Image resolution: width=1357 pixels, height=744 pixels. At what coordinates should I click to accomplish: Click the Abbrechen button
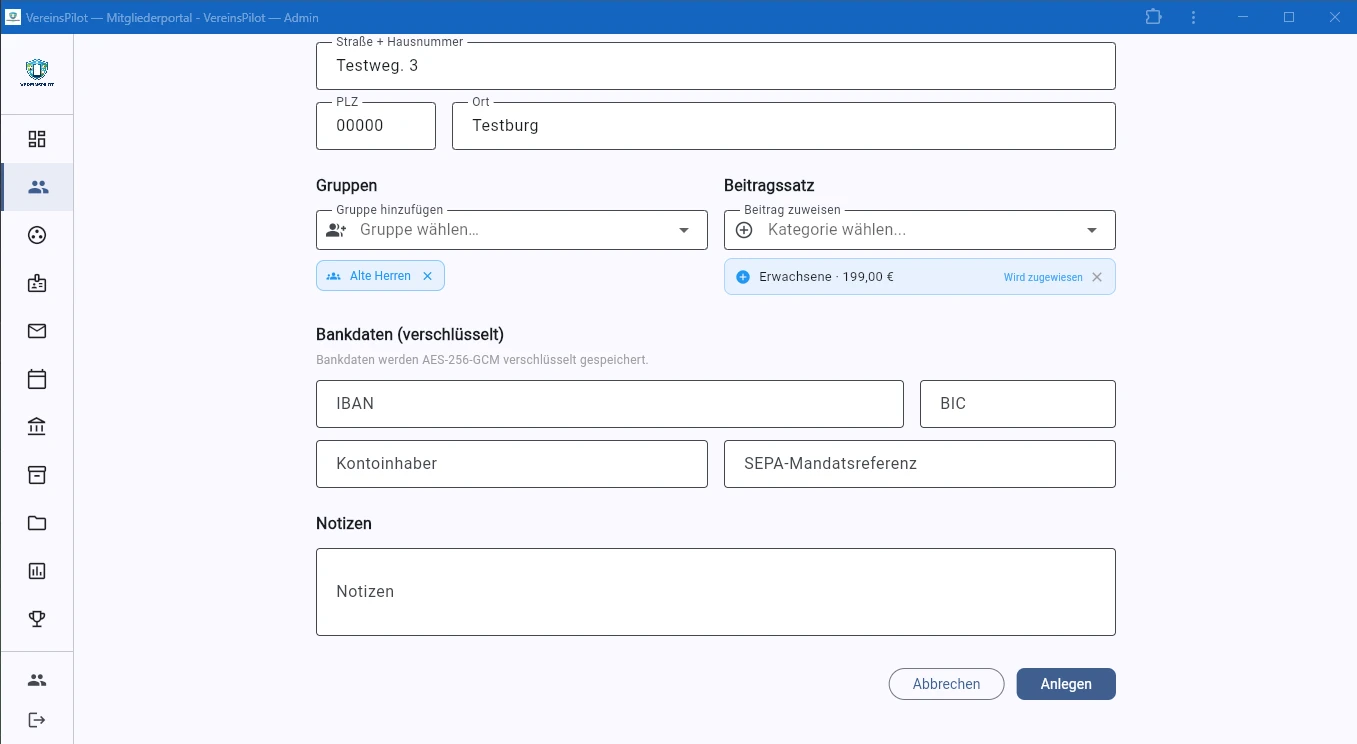tap(946, 684)
